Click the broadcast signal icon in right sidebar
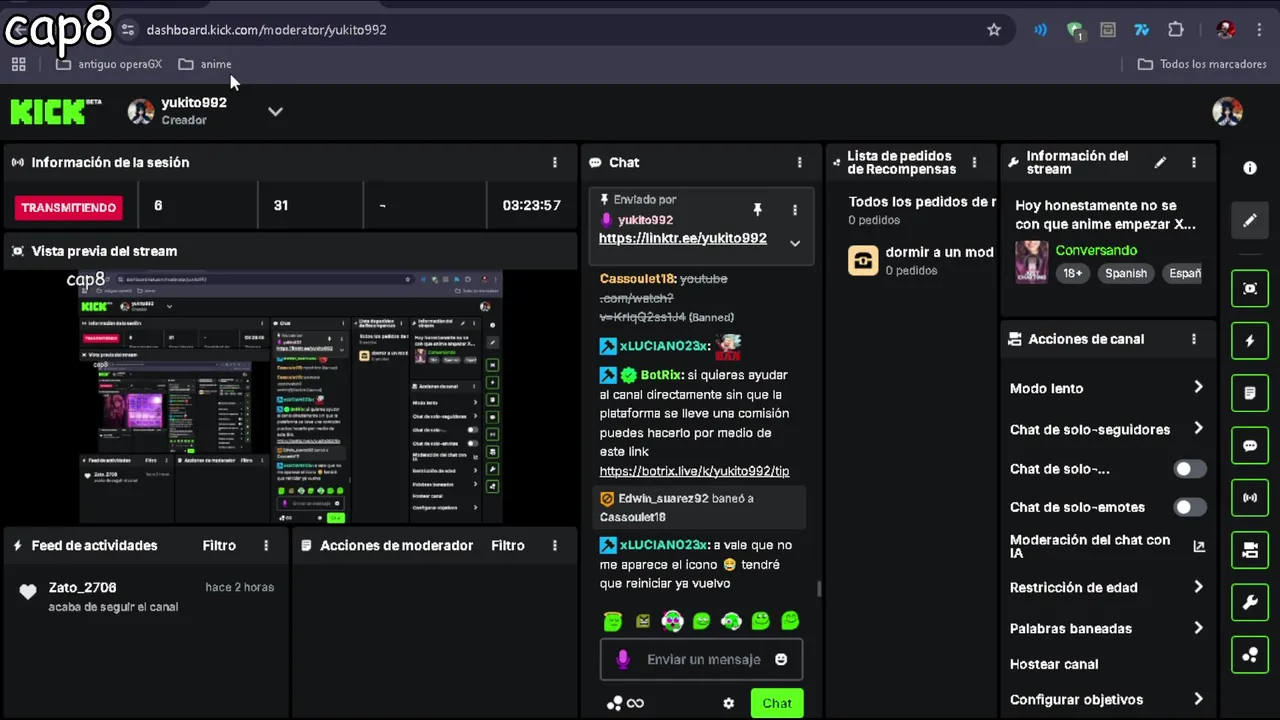Image resolution: width=1280 pixels, height=720 pixels. [x=1250, y=497]
